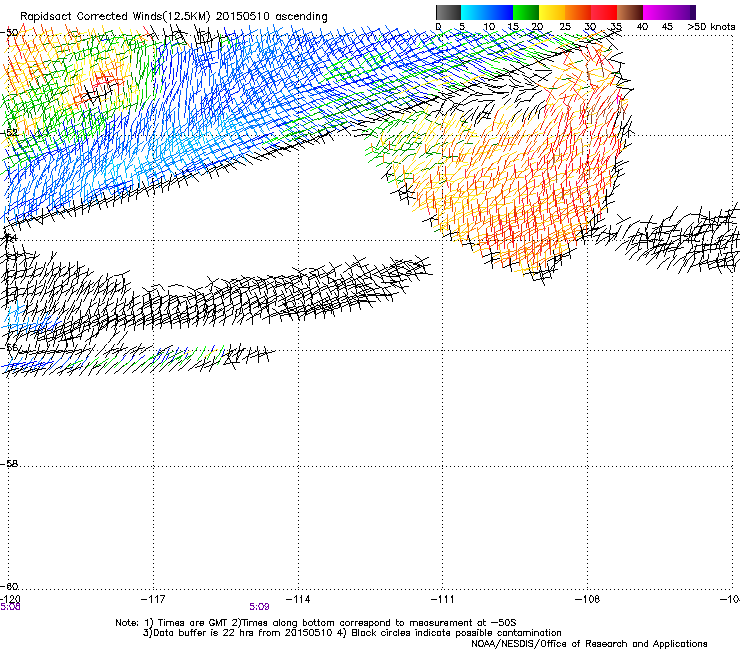Select the red 30-35 knots legend swatch

tap(604, 12)
